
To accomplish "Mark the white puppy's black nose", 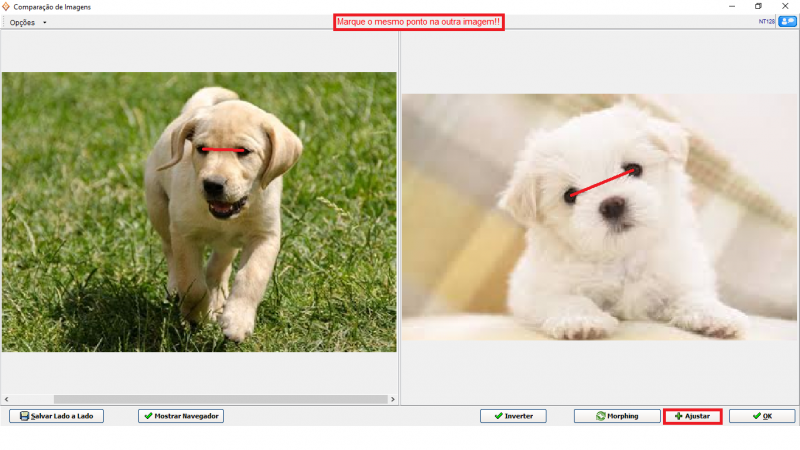I will click(x=611, y=207).
